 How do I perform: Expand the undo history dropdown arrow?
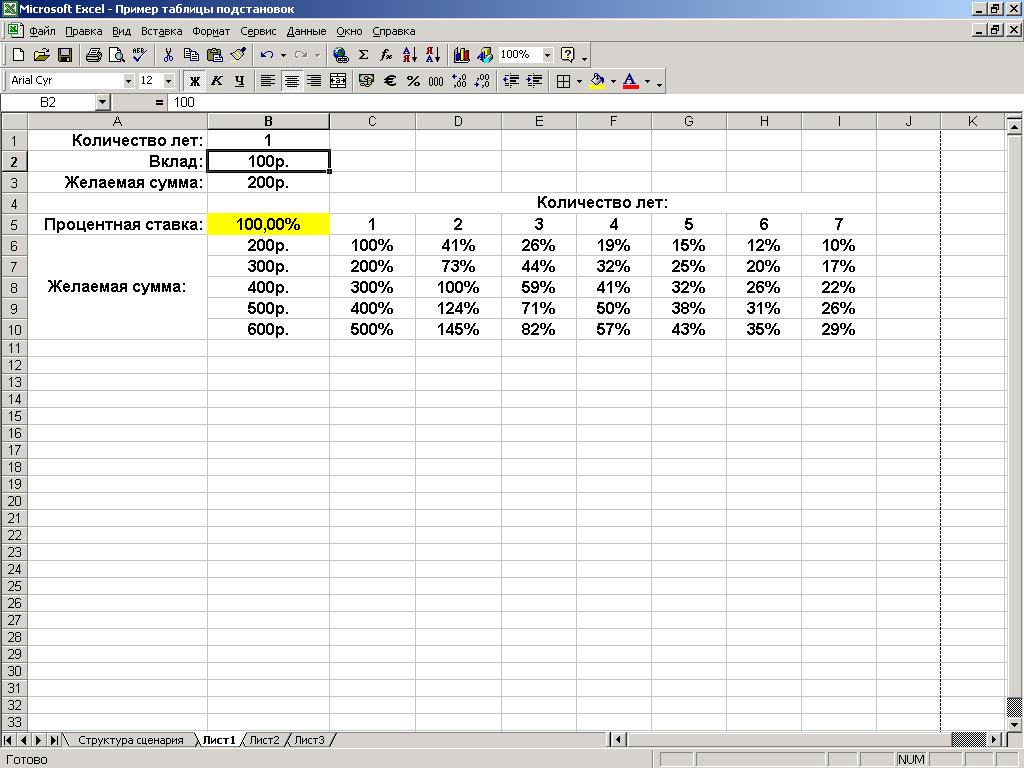tap(283, 56)
